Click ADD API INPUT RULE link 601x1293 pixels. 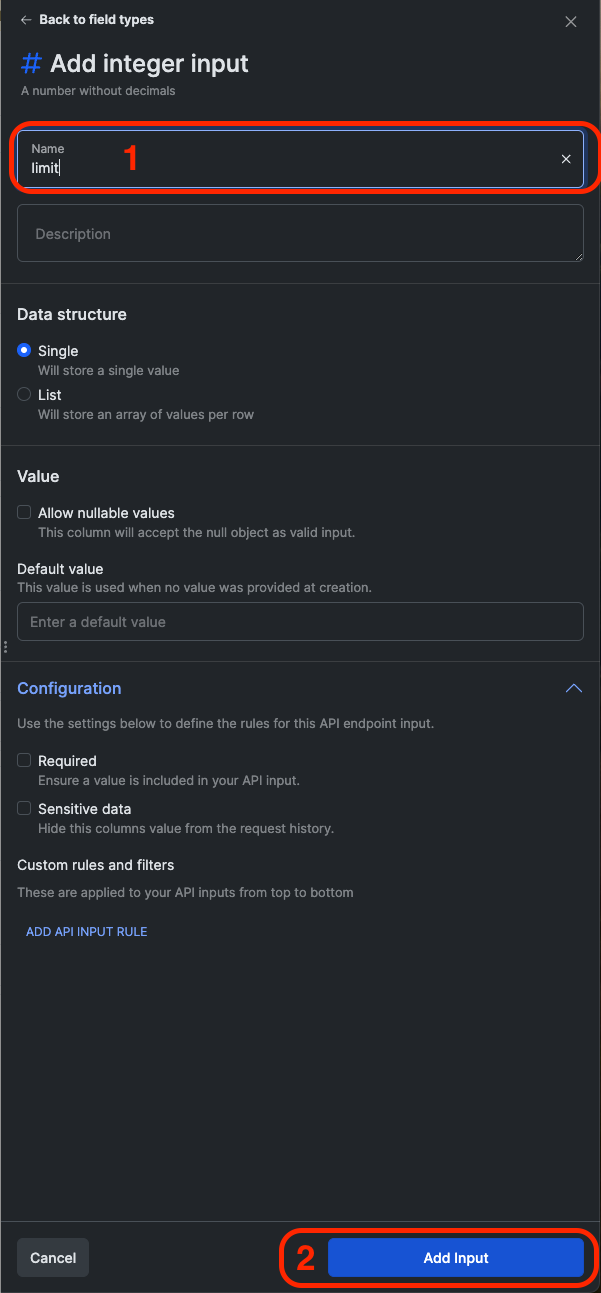click(87, 931)
